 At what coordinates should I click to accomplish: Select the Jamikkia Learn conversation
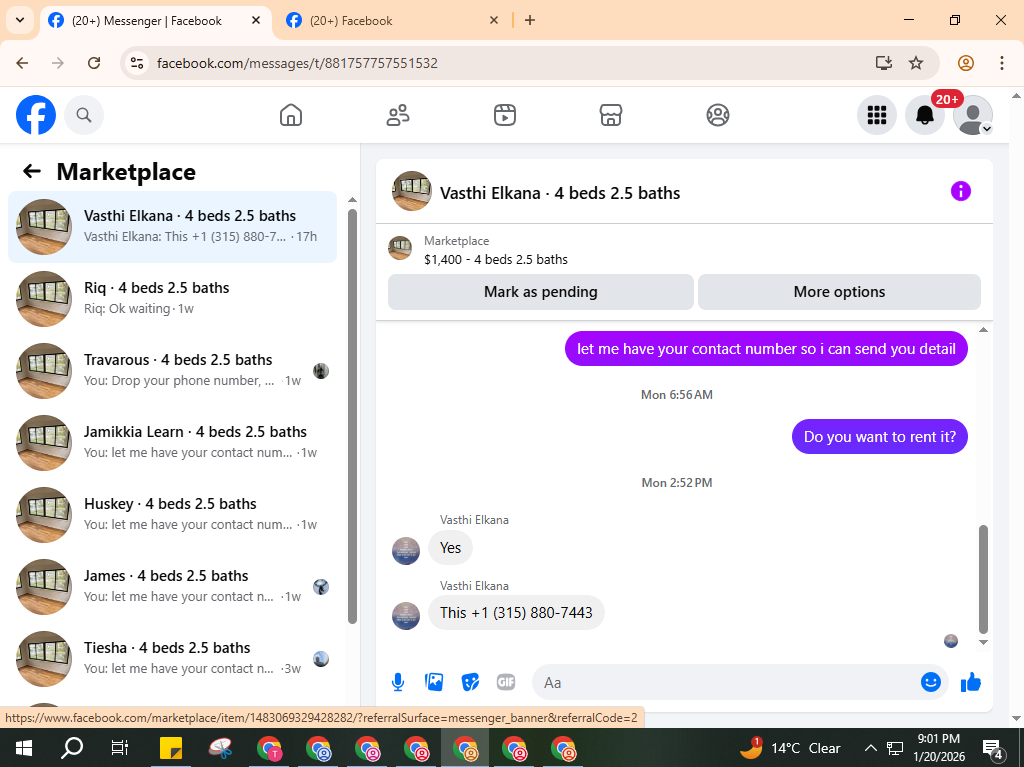click(172, 442)
